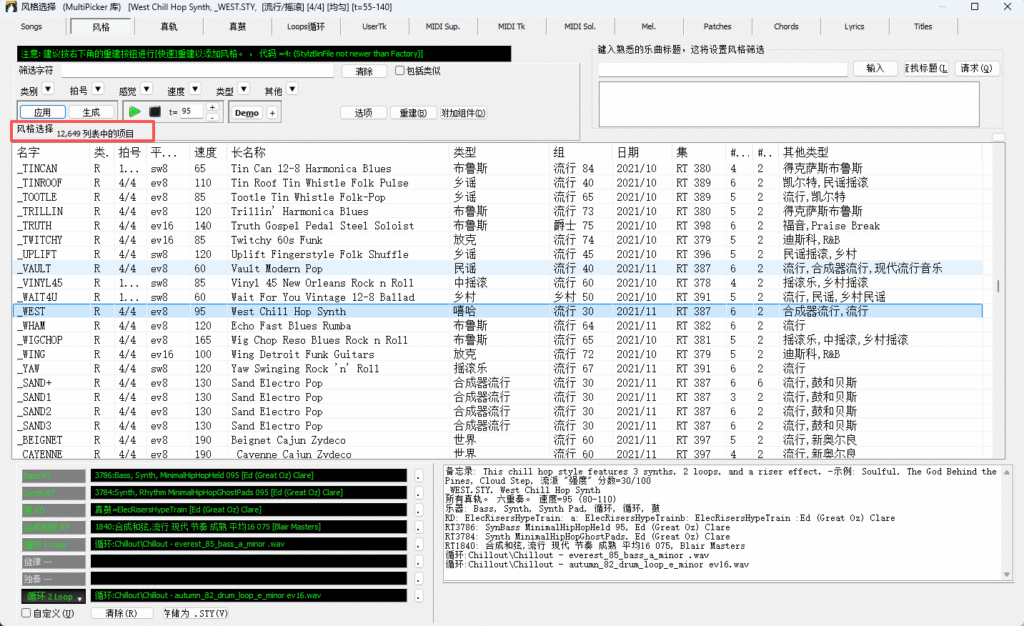Click the black square stop icon
This screenshot has width=1024, height=626.
click(x=155, y=112)
